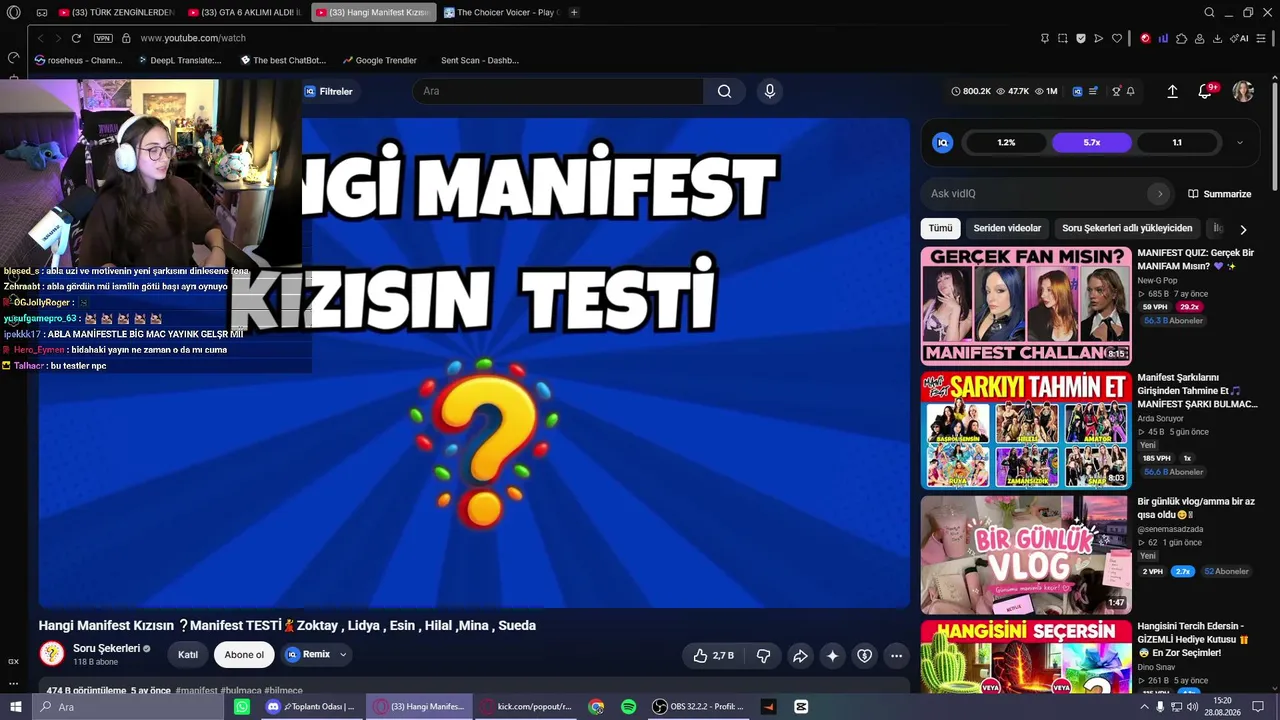Click the sparkle Ask button below the video
The height and width of the screenshot is (720, 1280).
point(832,656)
